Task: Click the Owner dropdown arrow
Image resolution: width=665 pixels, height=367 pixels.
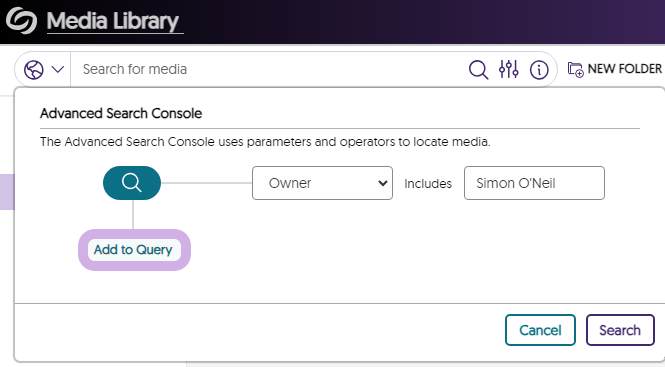Action: click(383, 183)
